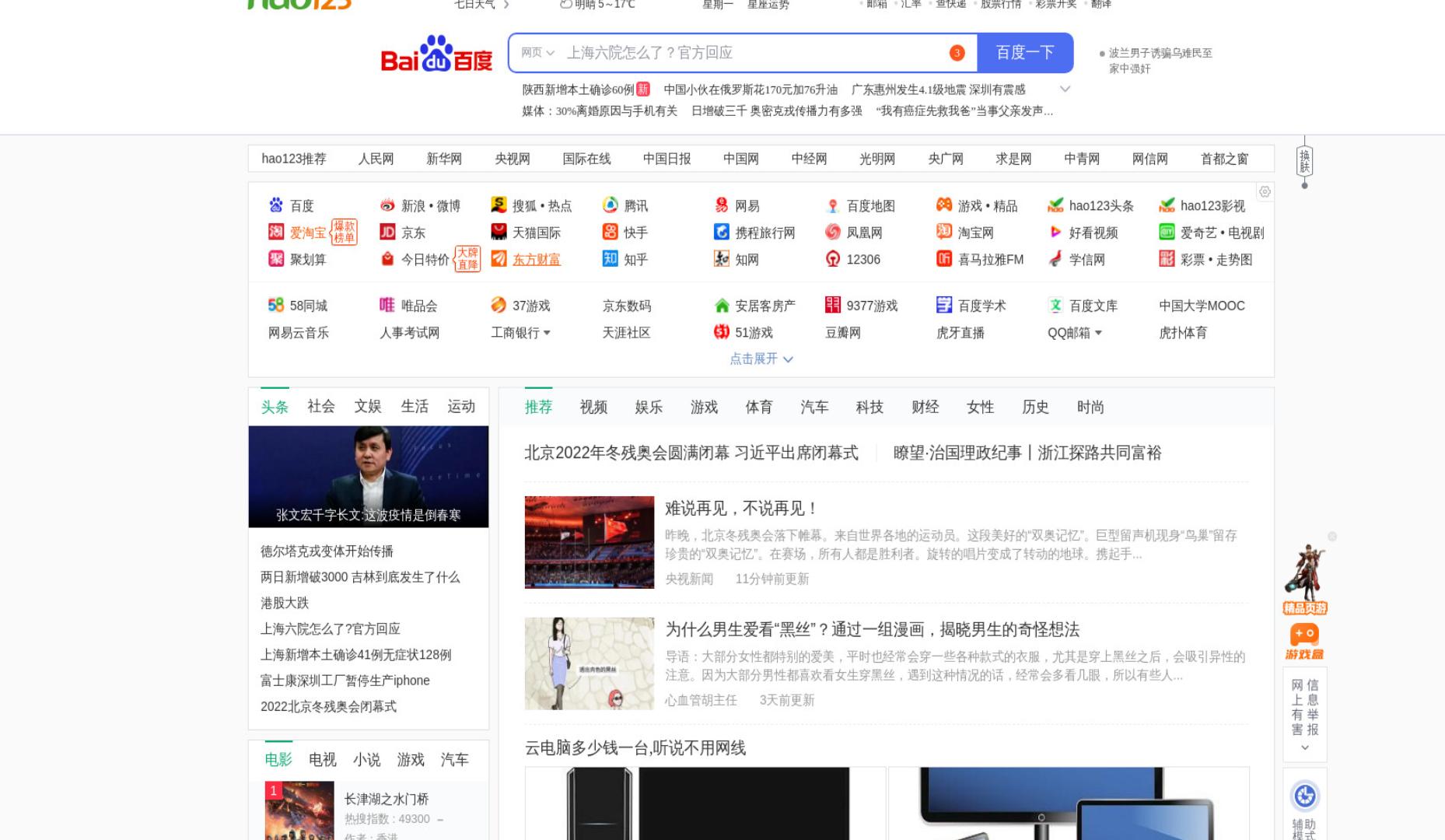
Task: Open the 百度 site icon link
Action: (x=276, y=205)
